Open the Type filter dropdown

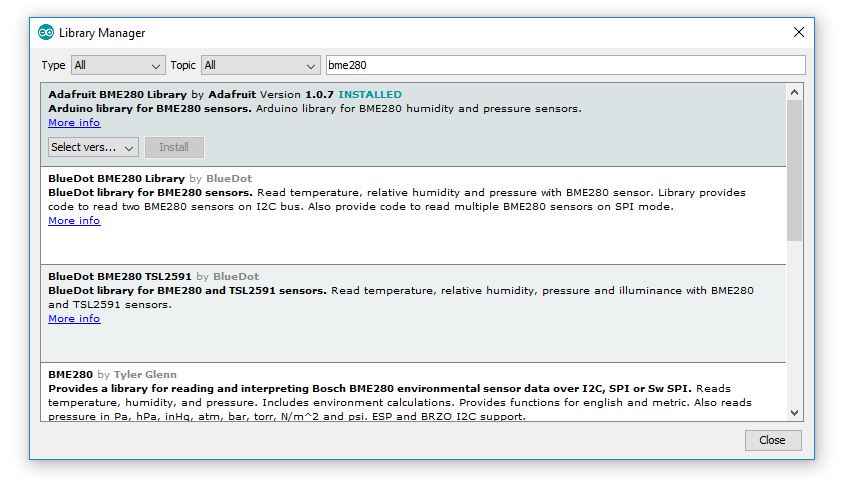point(118,65)
